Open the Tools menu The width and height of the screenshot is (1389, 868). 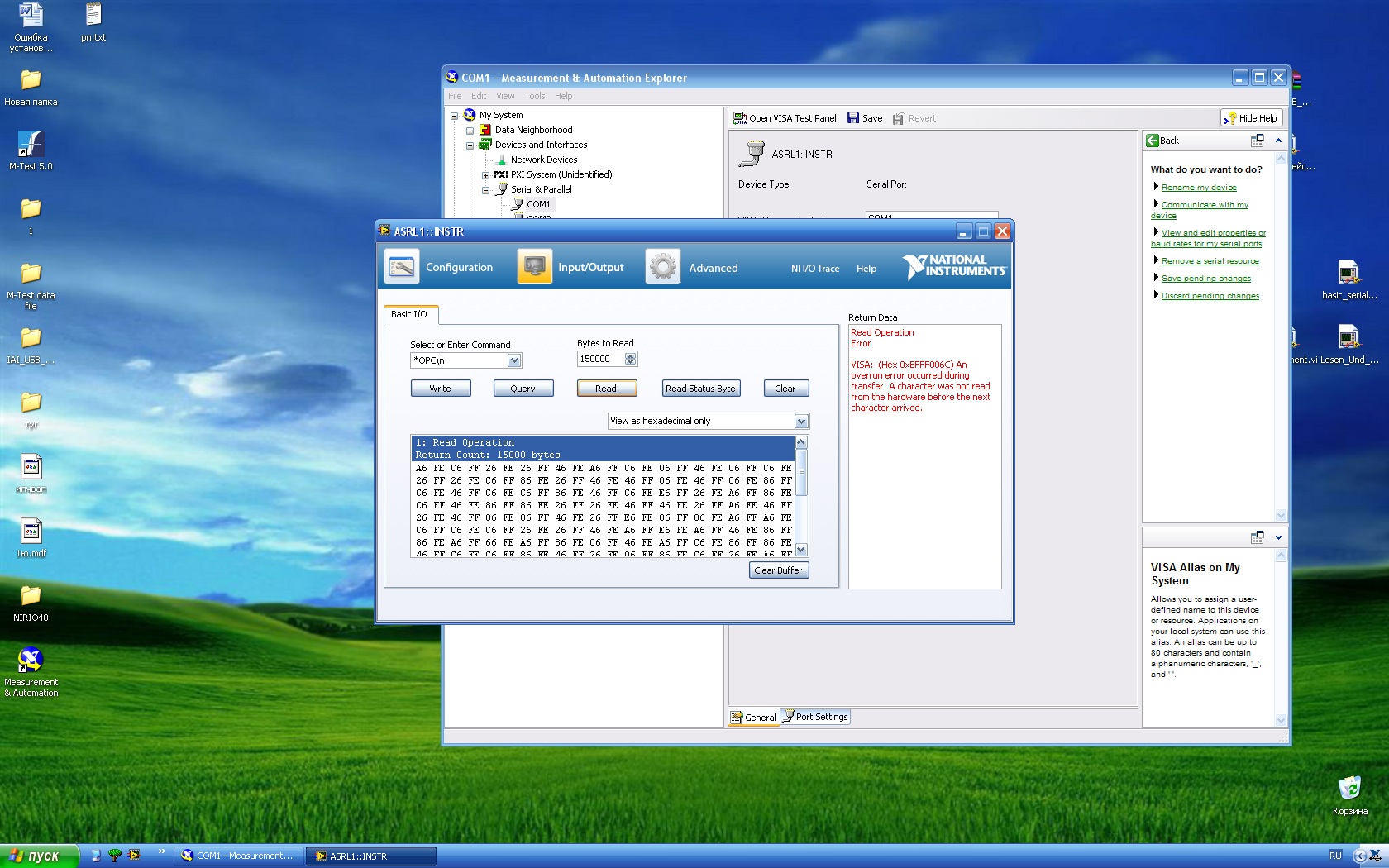pyautogui.click(x=534, y=96)
